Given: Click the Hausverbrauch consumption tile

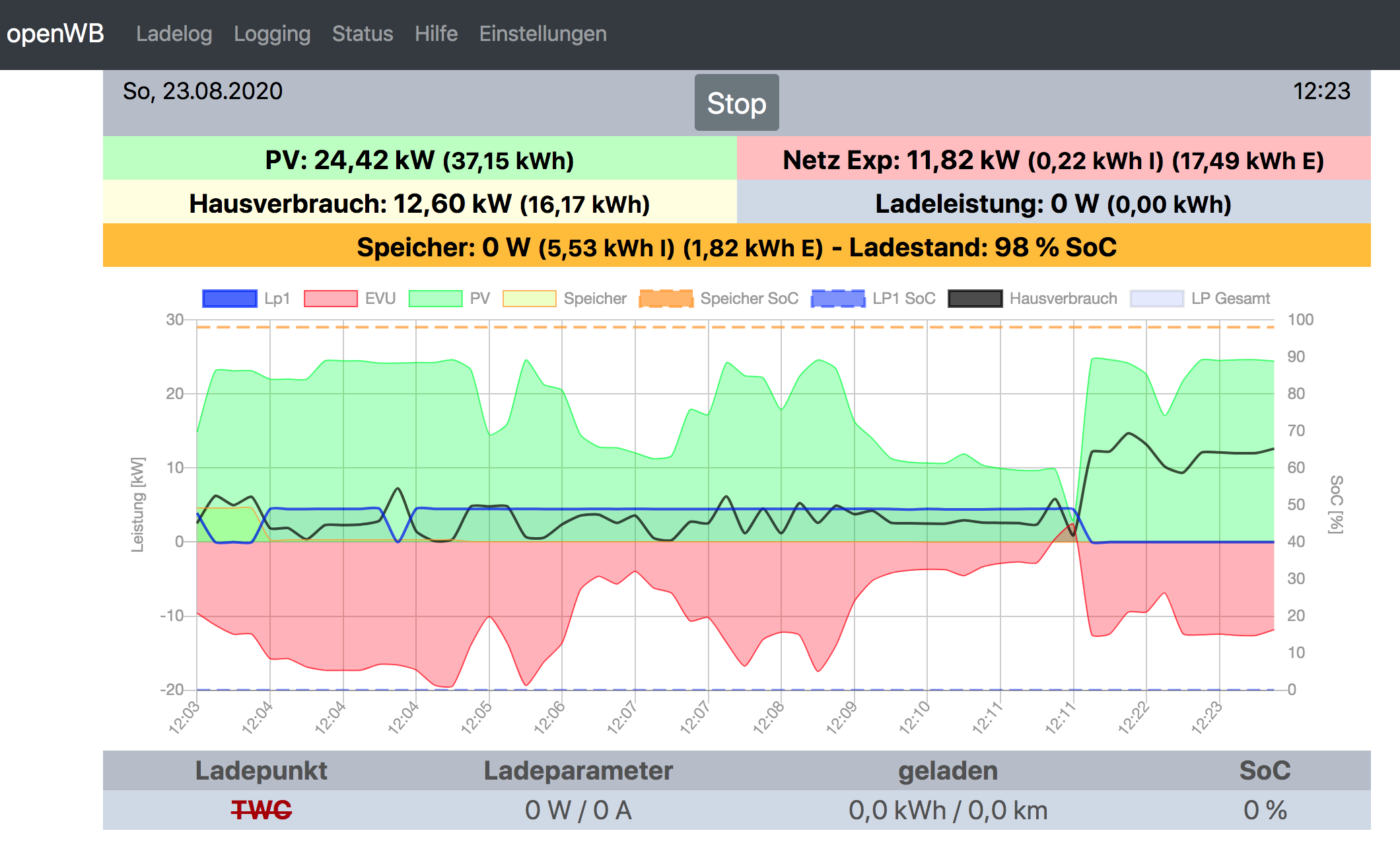Looking at the screenshot, I should 419,203.
